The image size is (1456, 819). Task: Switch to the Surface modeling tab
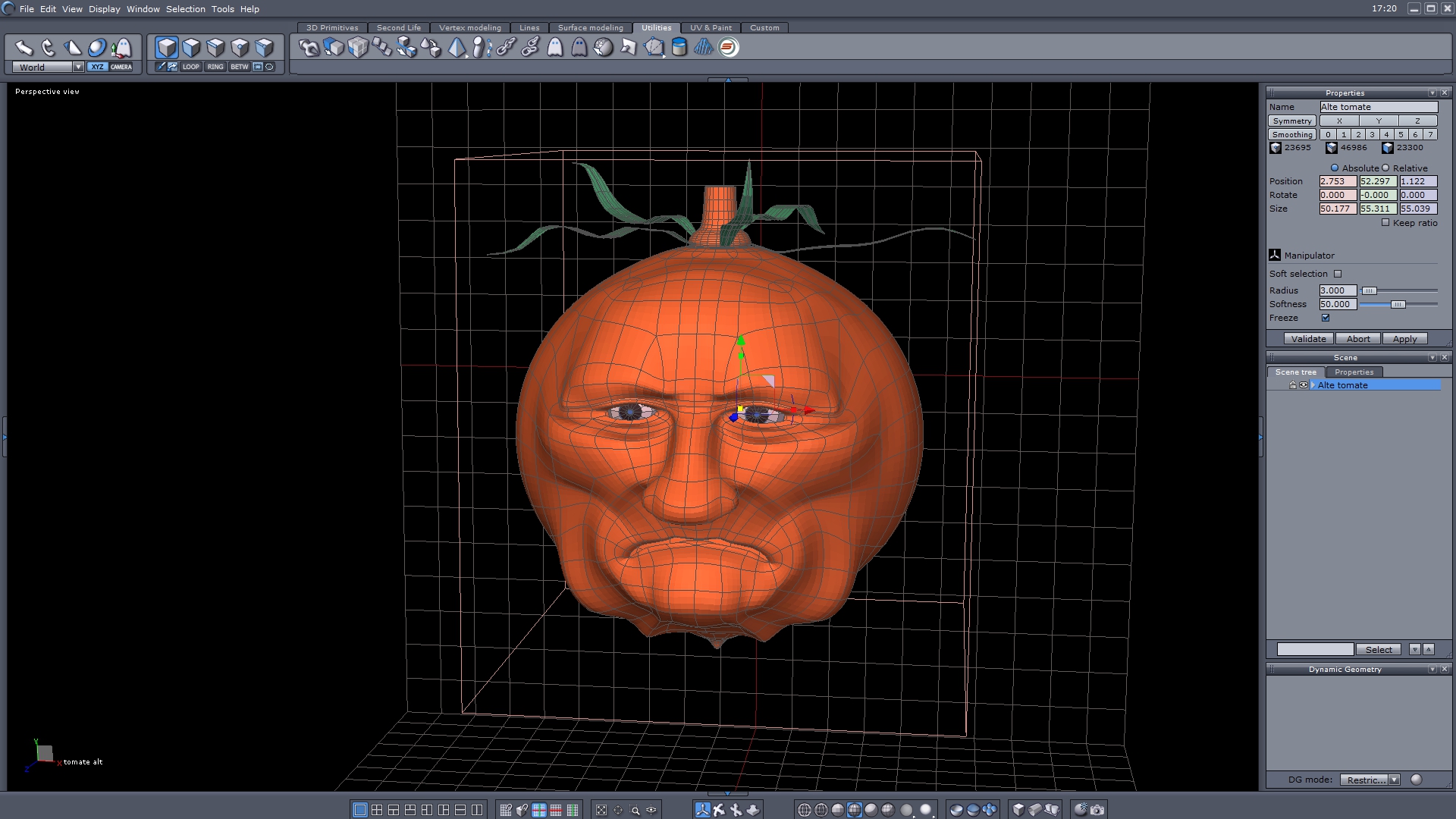click(x=590, y=27)
